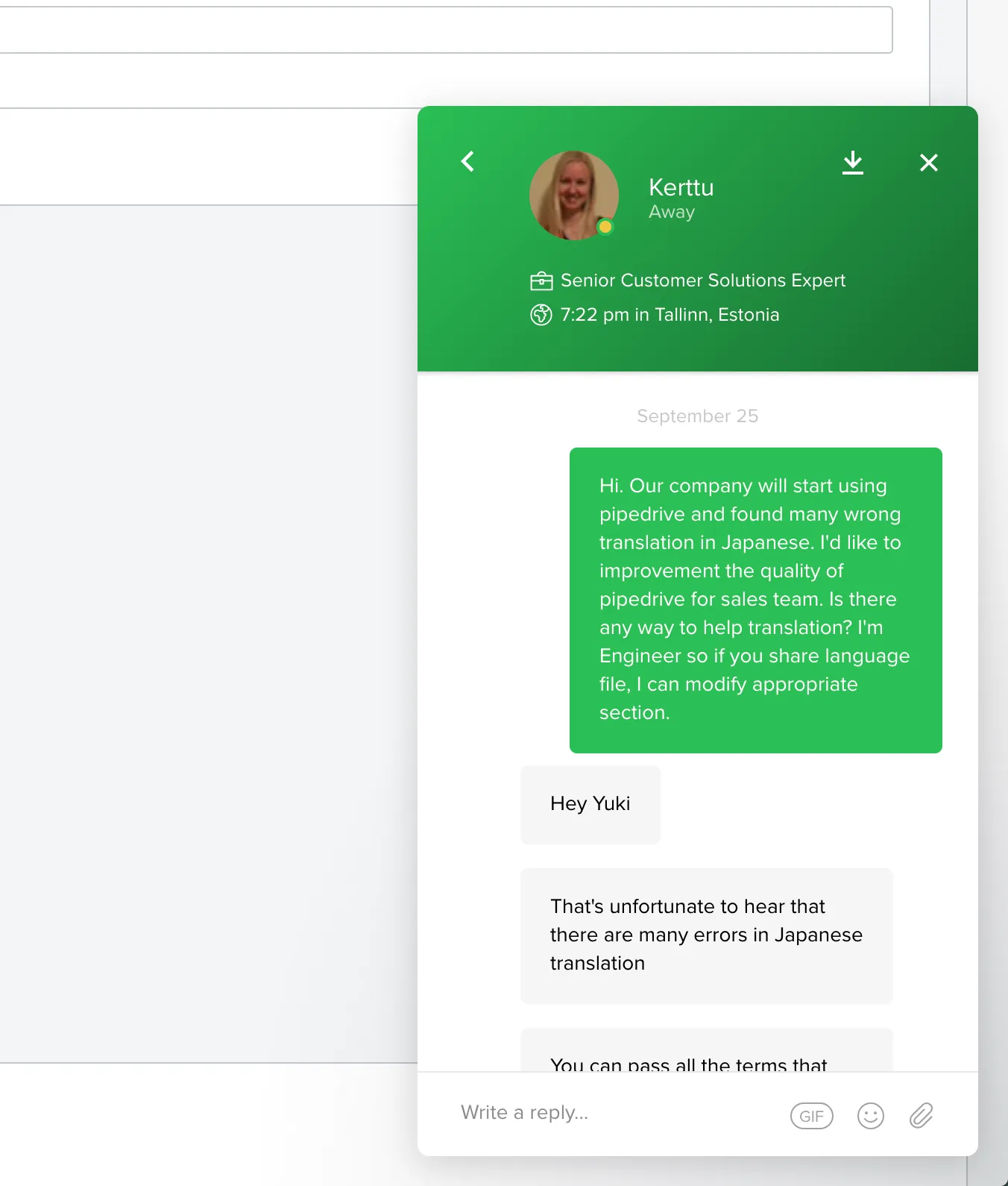
Task: Attach a file with the paperclip
Action: [922, 1116]
